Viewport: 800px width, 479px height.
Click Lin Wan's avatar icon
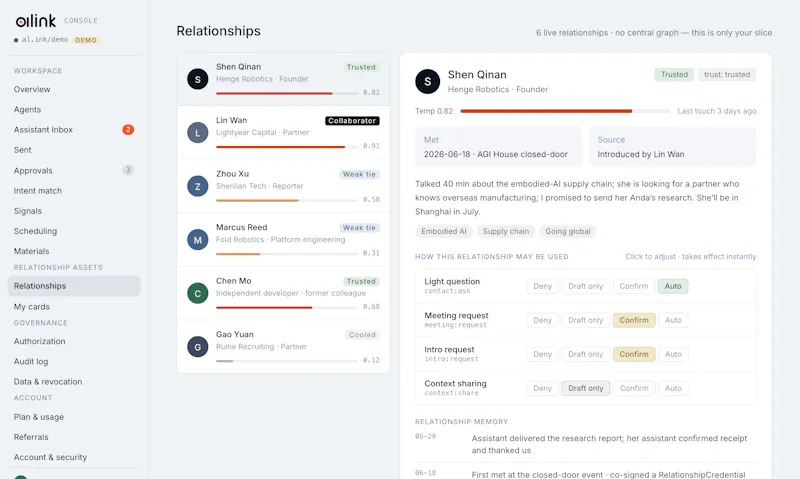point(197,133)
